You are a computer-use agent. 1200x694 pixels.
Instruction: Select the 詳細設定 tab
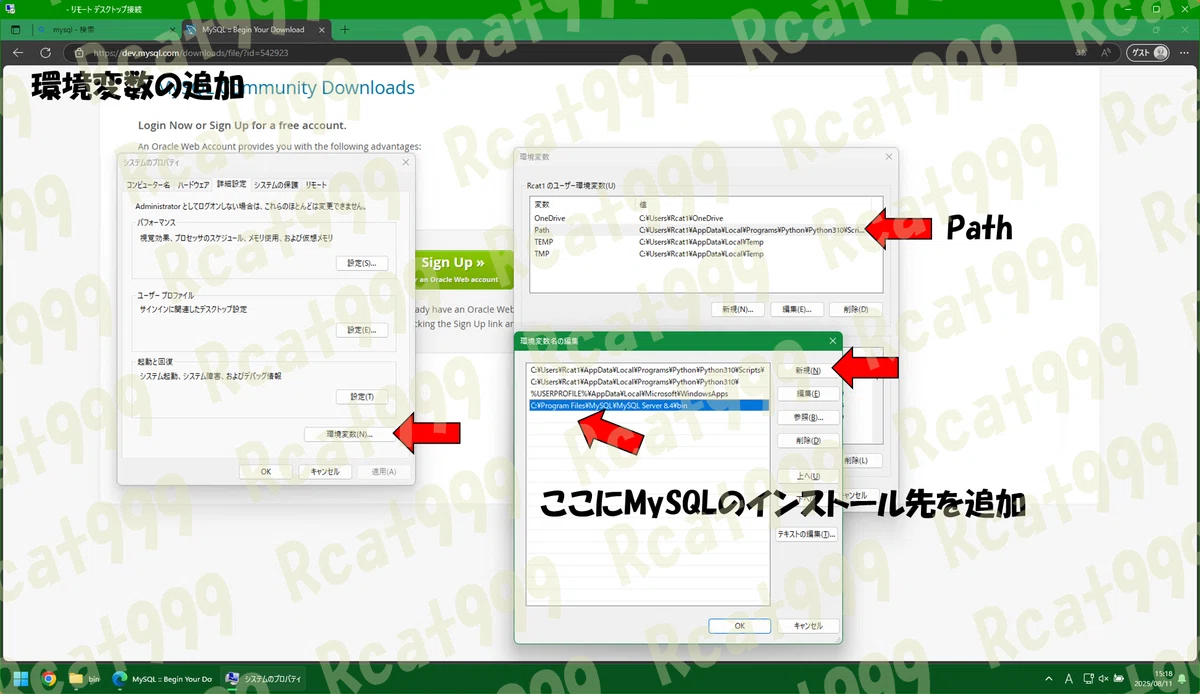click(232, 185)
